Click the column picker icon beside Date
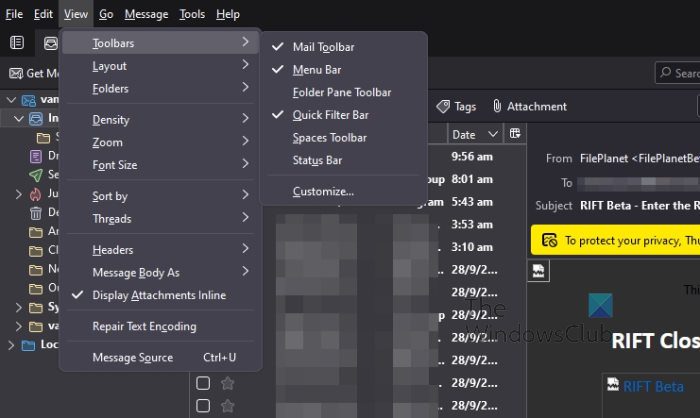 (515, 134)
